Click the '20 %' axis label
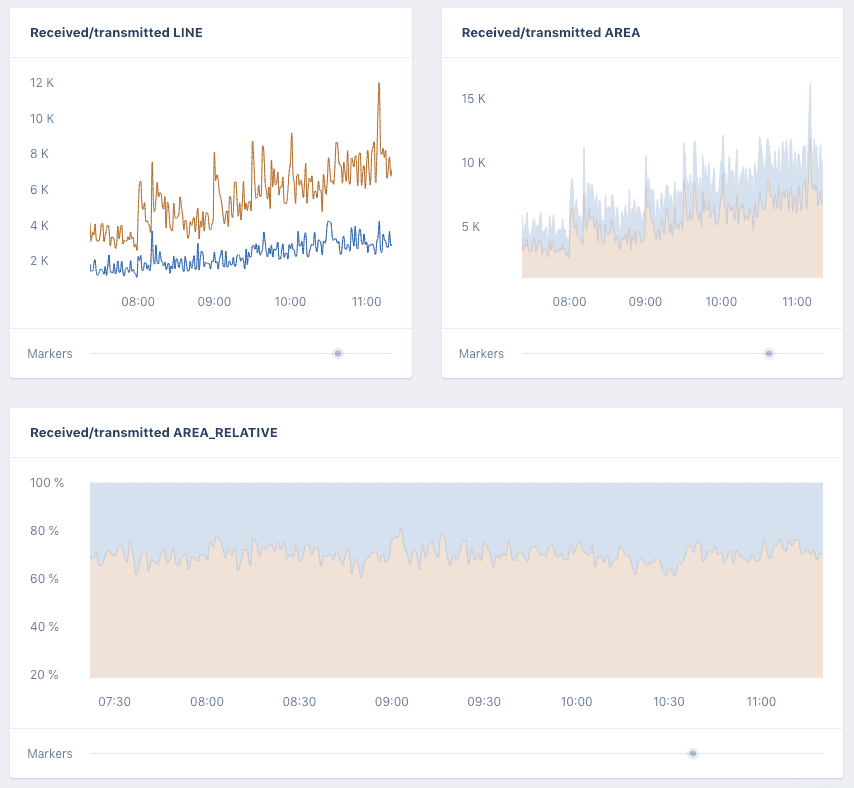This screenshot has width=854, height=788. [44, 674]
